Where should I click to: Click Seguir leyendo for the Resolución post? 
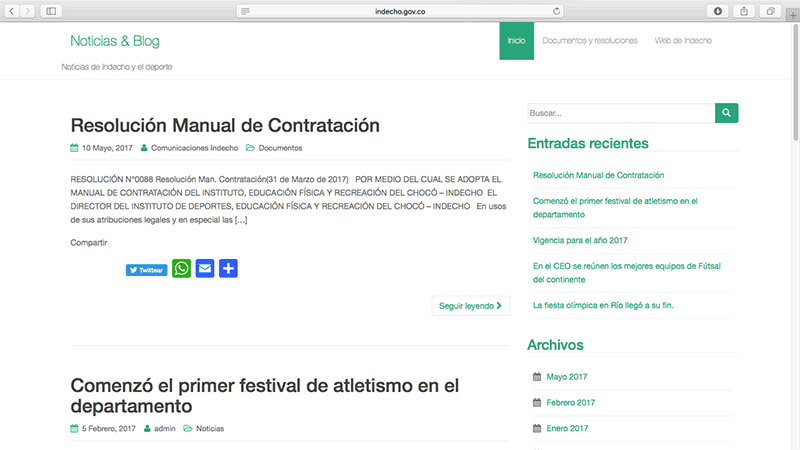click(x=470, y=306)
